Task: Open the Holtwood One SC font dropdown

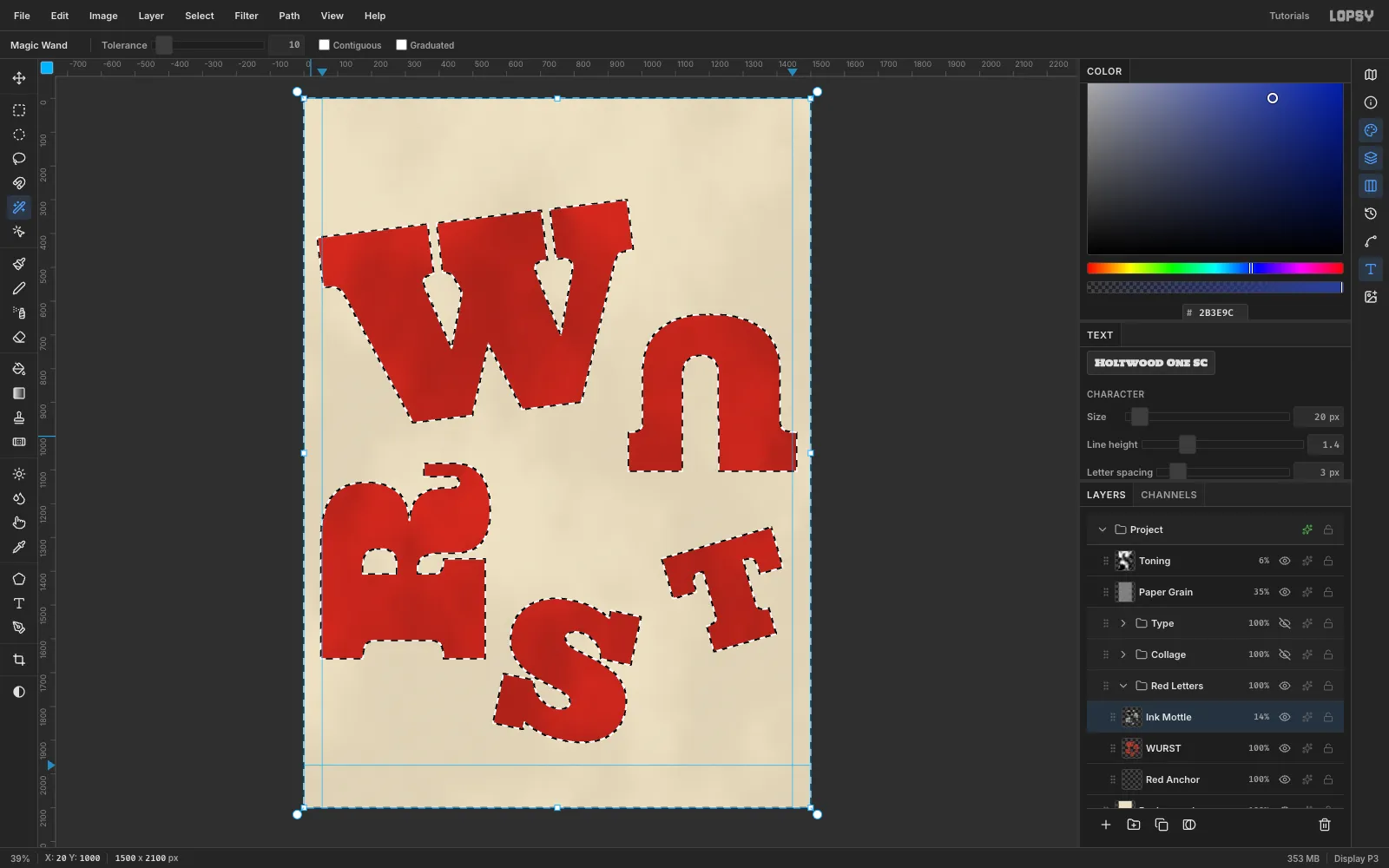Action: [x=1151, y=363]
